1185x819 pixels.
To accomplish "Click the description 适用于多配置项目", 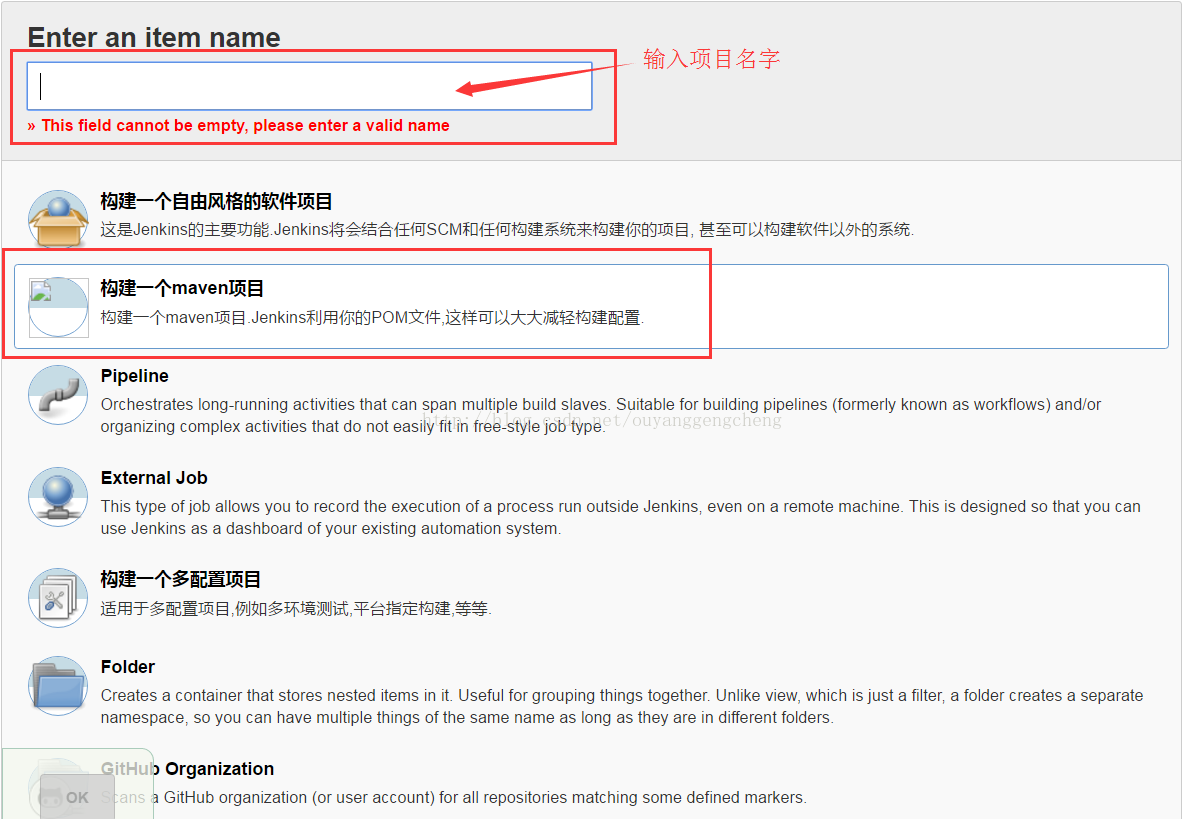I will [x=296, y=609].
